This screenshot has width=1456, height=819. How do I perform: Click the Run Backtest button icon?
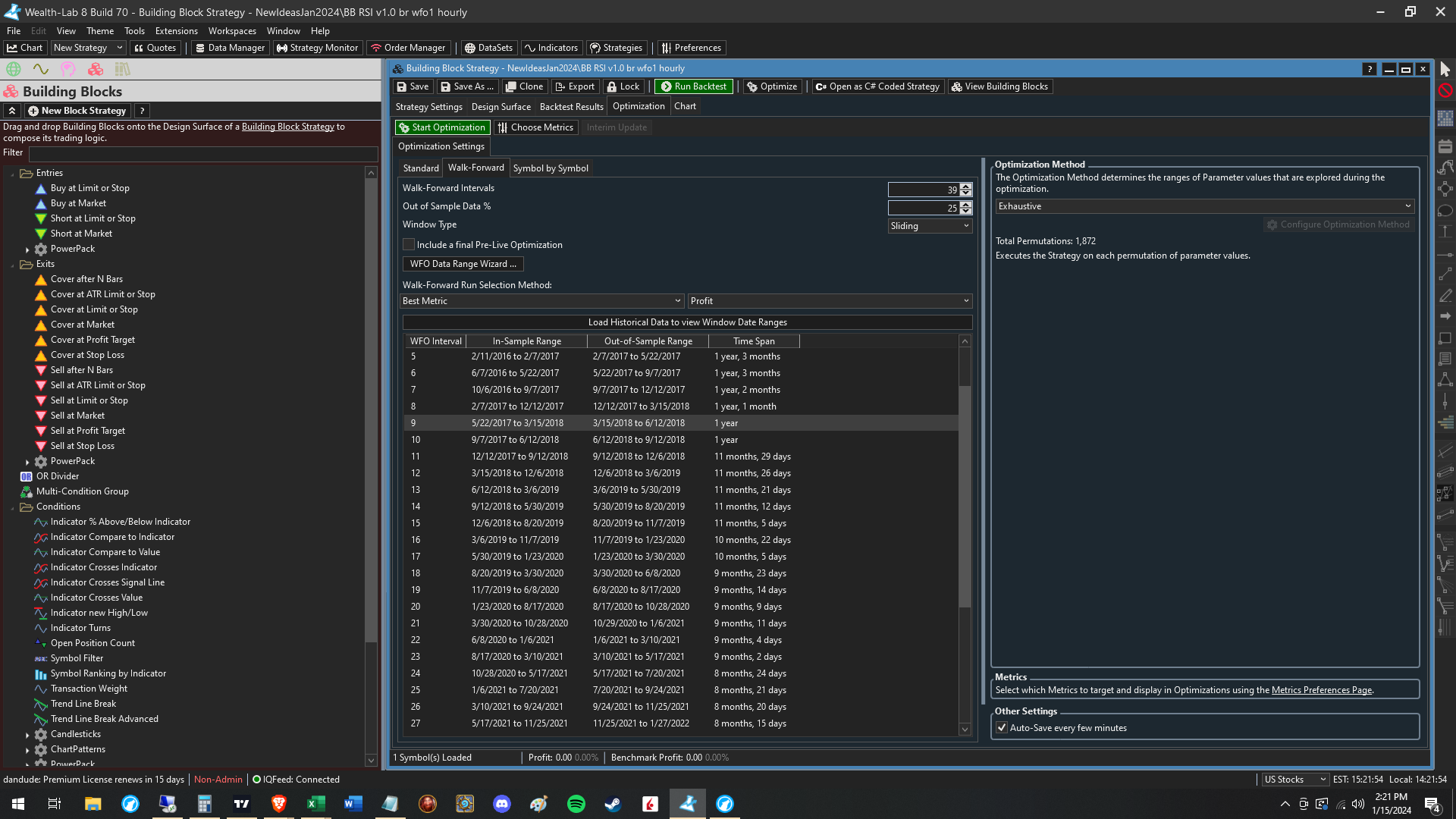pyautogui.click(x=666, y=86)
